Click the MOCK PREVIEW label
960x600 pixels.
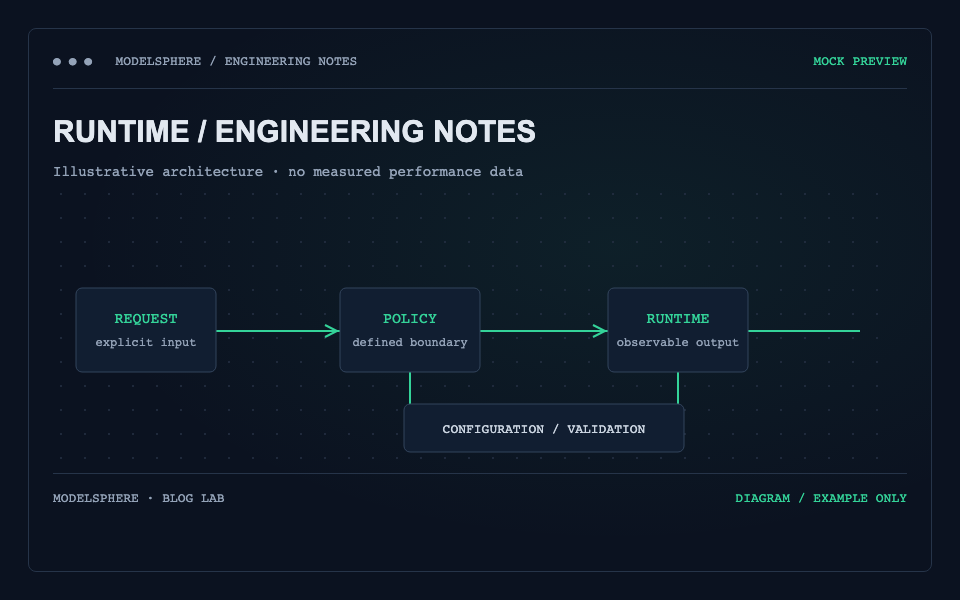[860, 61]
